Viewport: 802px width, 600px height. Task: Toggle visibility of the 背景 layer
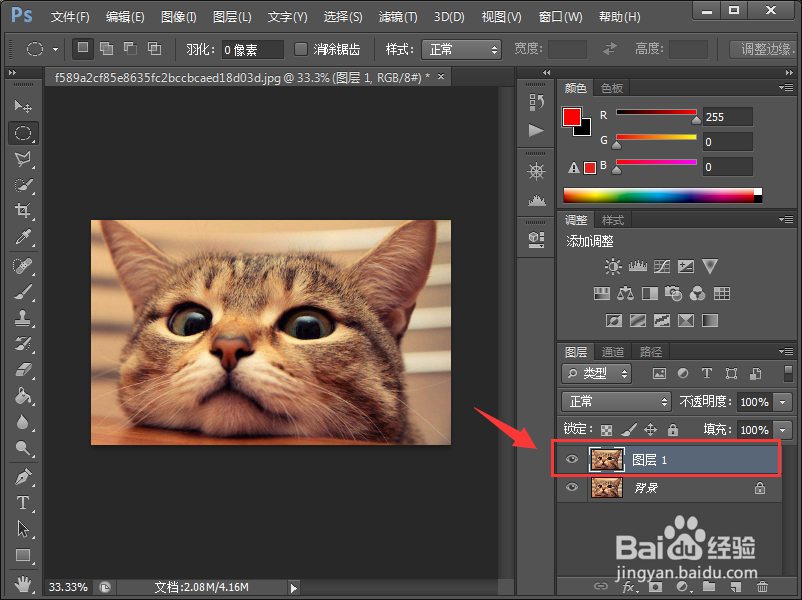(x=571, y=488)
